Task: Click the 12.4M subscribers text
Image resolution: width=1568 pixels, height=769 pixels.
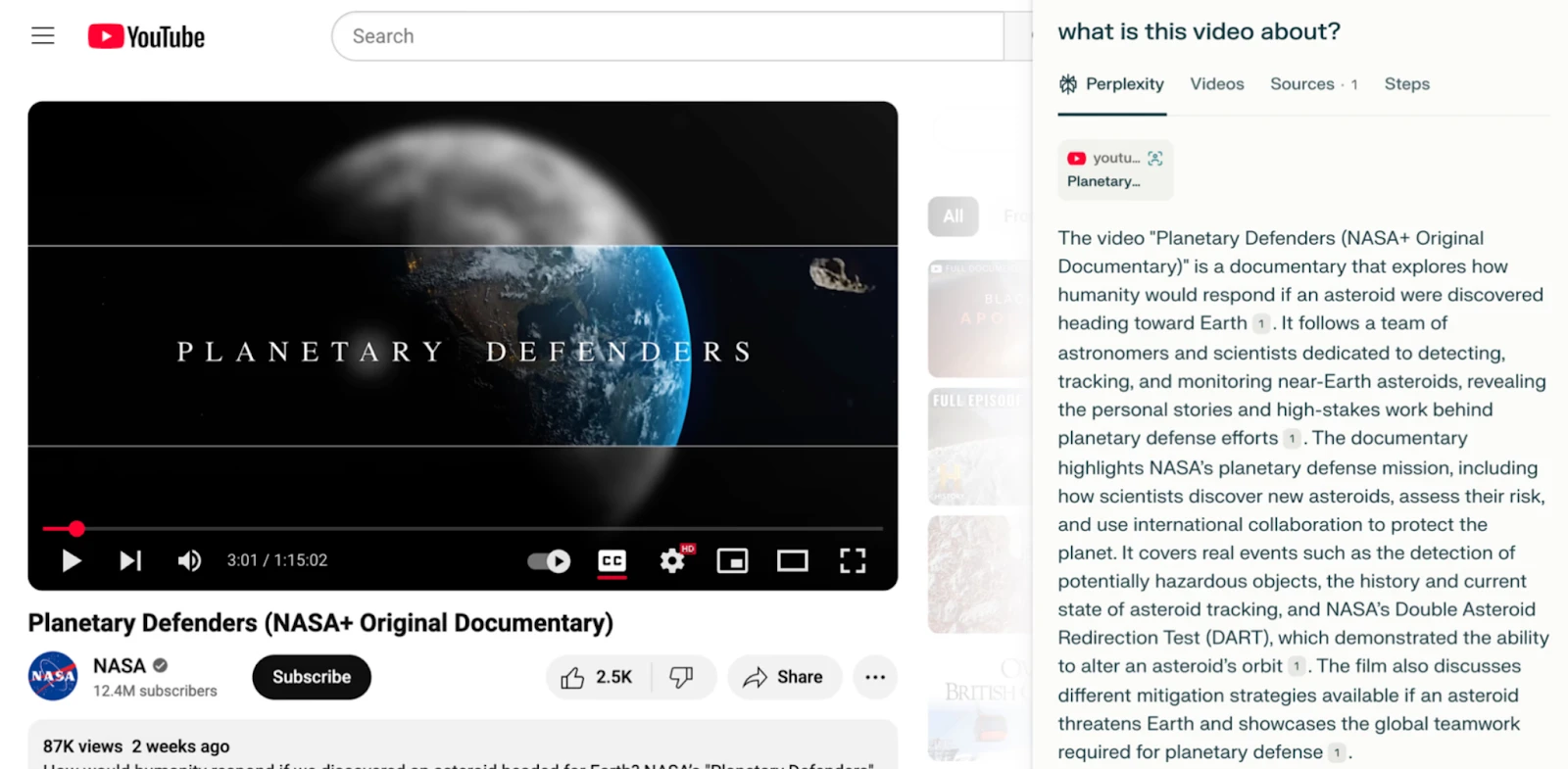Action: pos(155,691)
